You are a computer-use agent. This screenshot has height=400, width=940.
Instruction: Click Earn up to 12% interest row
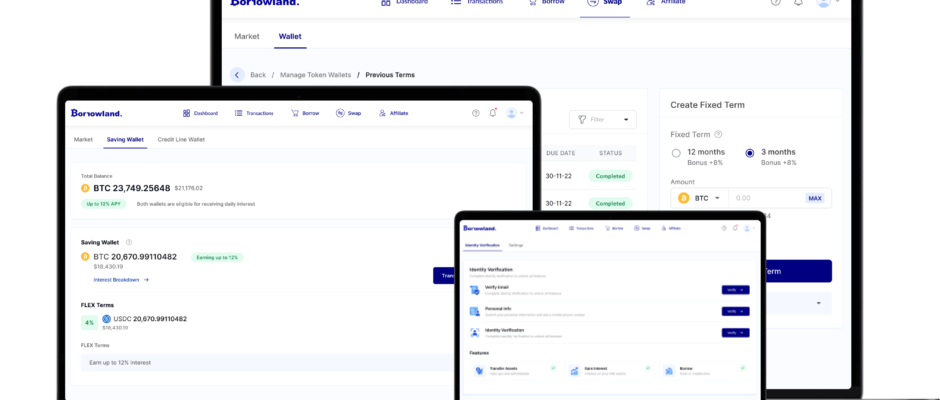pos(268,363)
